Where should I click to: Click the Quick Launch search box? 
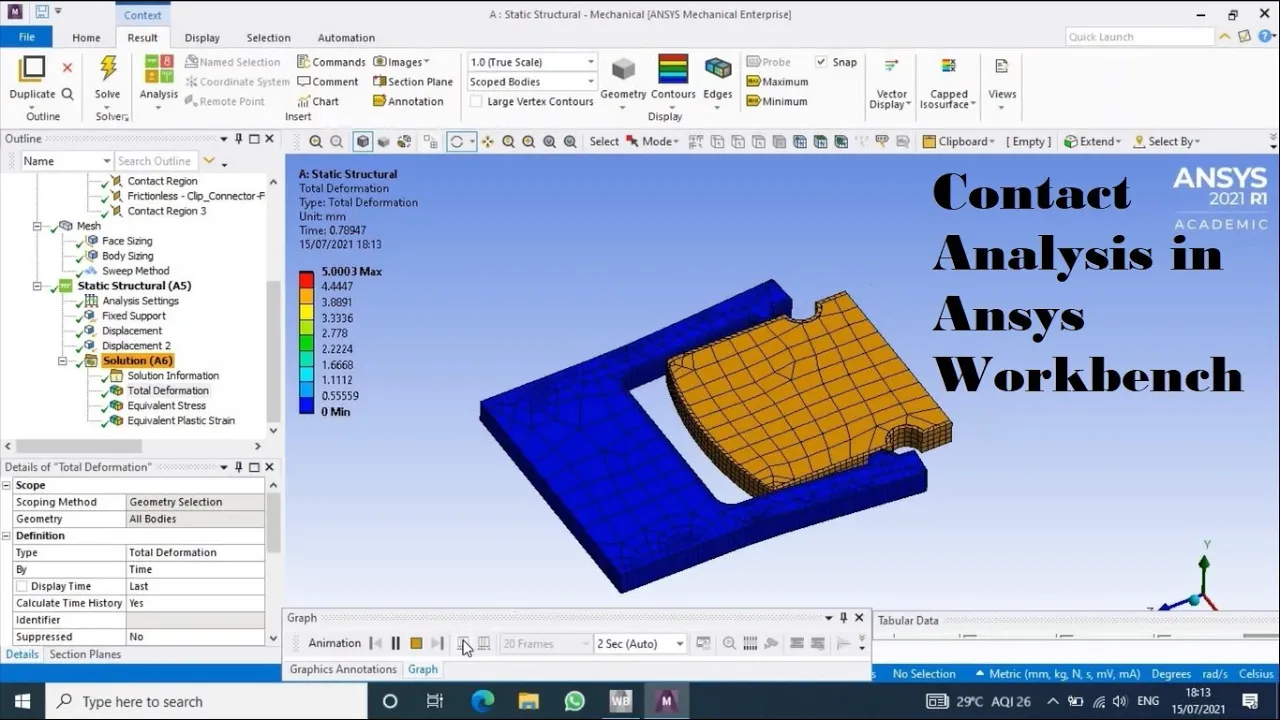point(1139,37)
